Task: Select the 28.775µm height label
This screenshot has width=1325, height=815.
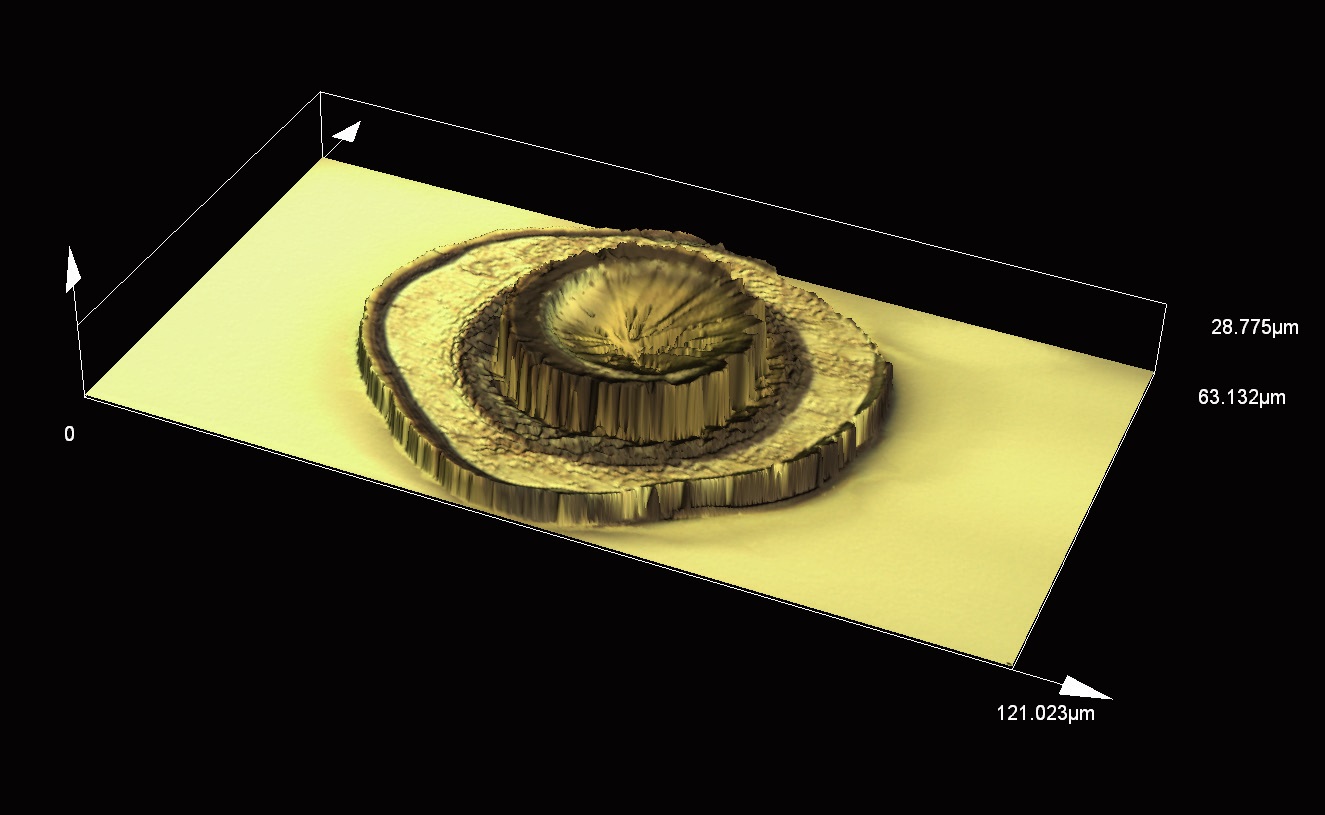Action: [1254, 327]
